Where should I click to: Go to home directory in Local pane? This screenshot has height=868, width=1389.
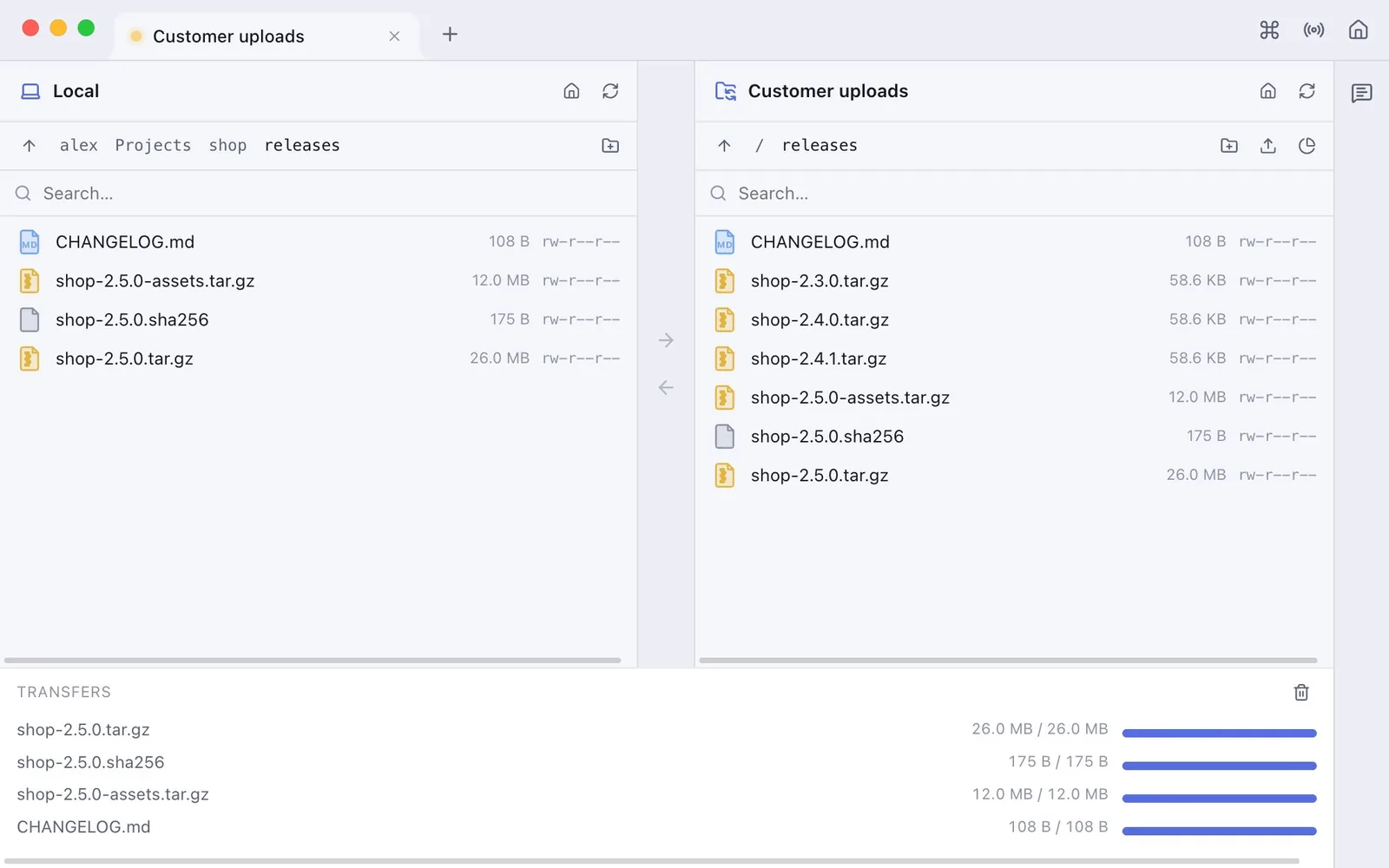571,91
